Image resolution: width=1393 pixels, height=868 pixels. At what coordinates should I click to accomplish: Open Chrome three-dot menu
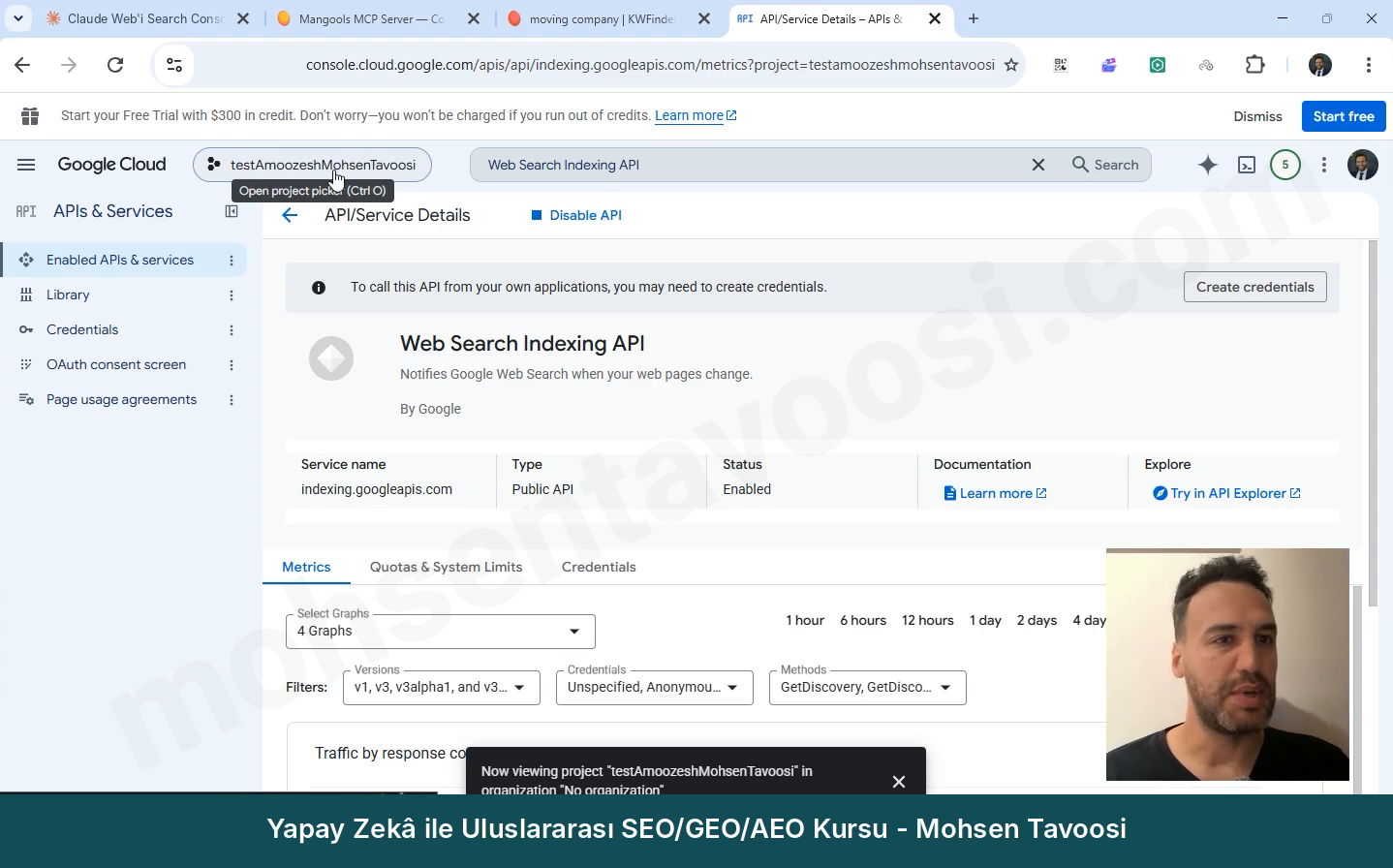click(x=1368, y=65)
